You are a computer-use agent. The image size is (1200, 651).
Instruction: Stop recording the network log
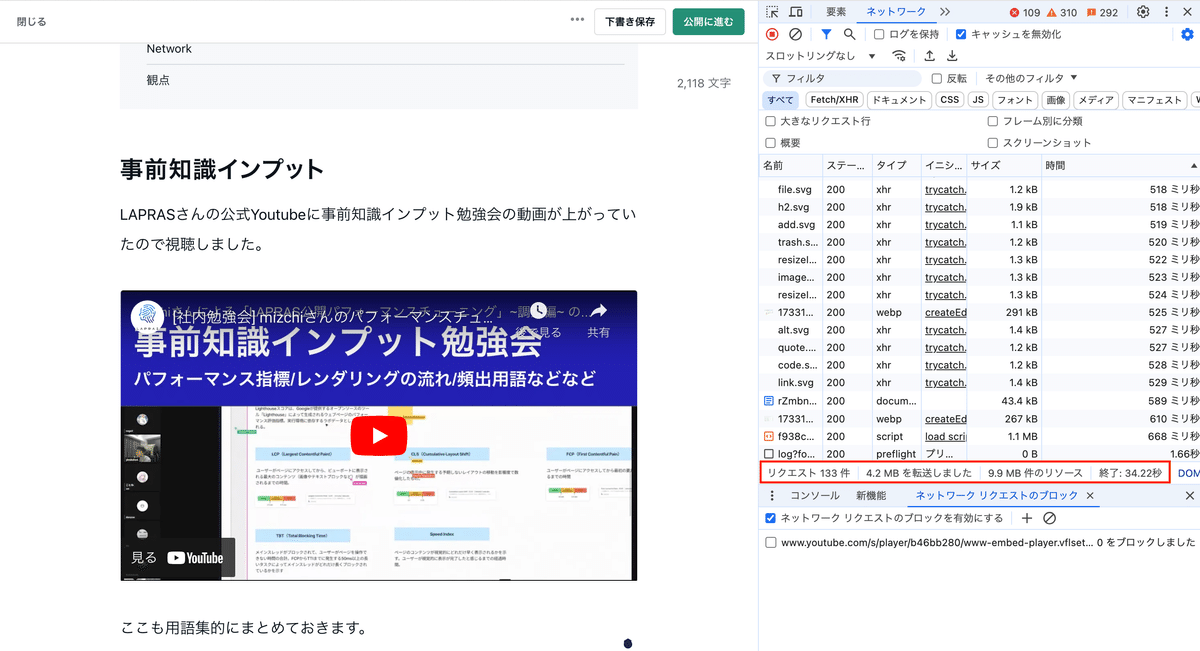click(x=772, y=34)
